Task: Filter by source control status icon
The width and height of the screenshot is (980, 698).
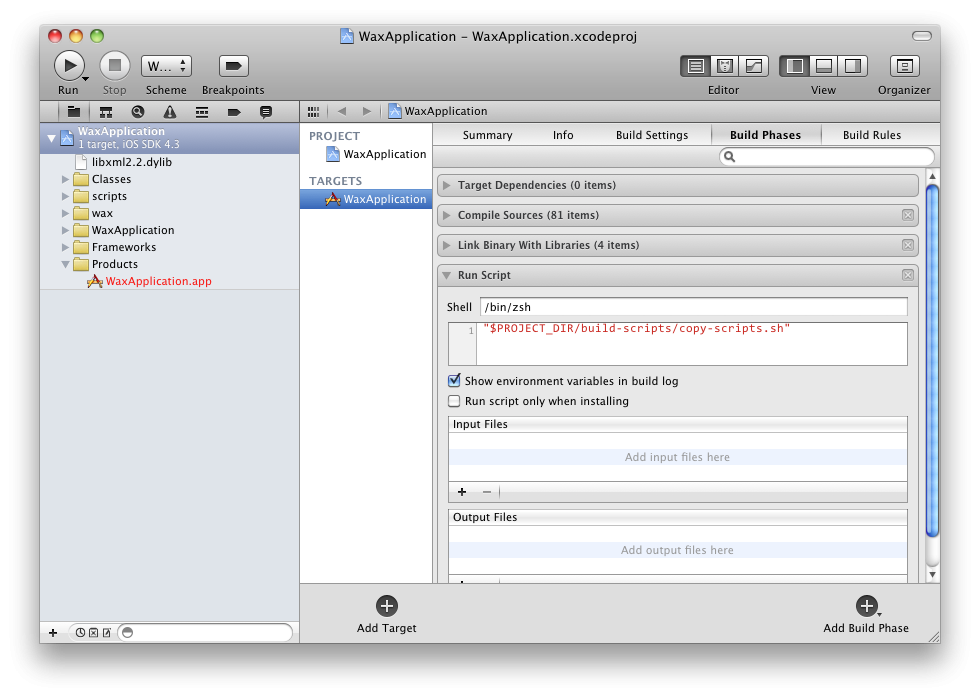Action: (93, 632)
